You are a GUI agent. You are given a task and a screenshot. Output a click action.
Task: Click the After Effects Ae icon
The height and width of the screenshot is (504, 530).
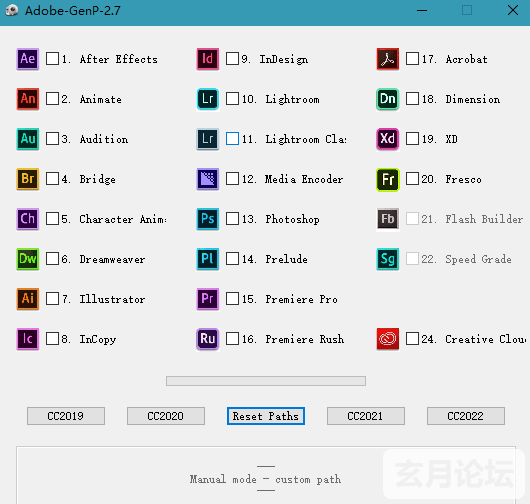click(28, 59)
